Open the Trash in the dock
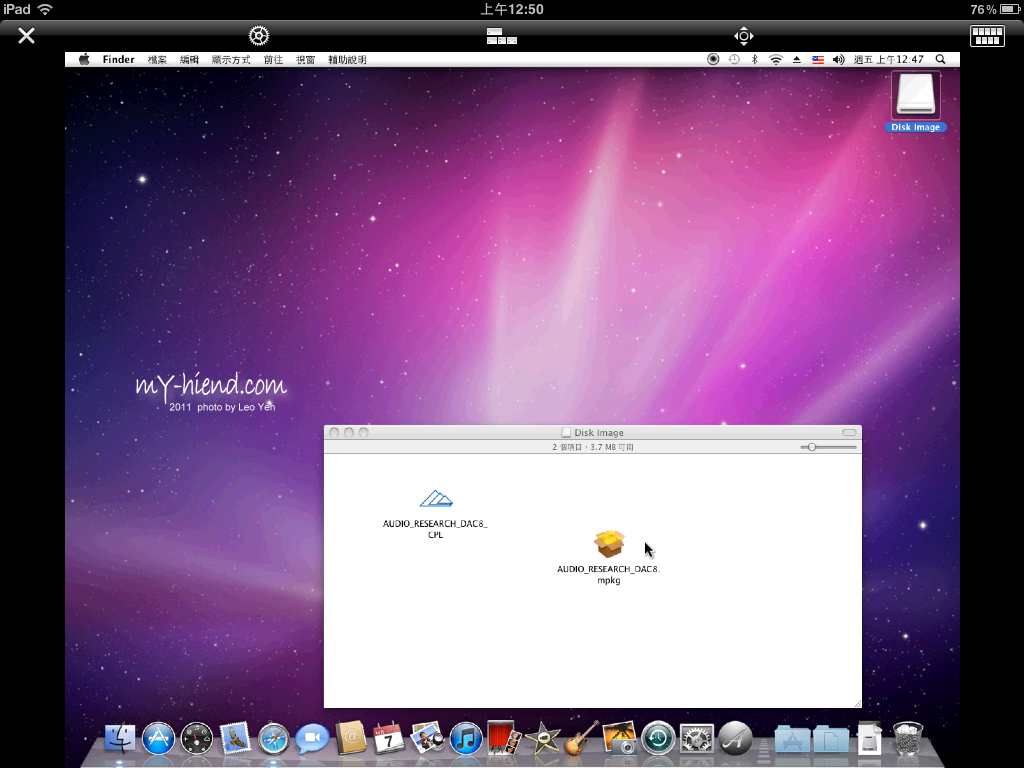 click(908, 739)
